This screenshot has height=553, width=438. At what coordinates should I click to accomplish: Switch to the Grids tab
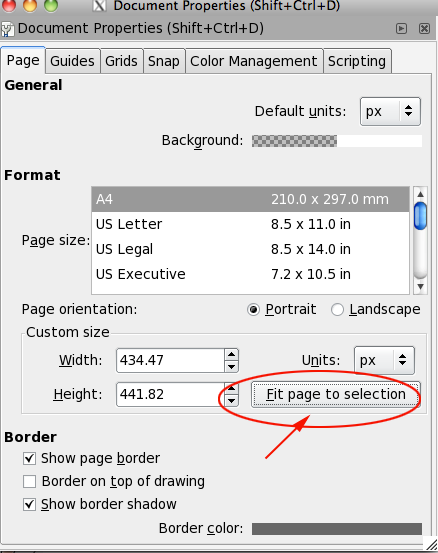(x=121, y=61)
